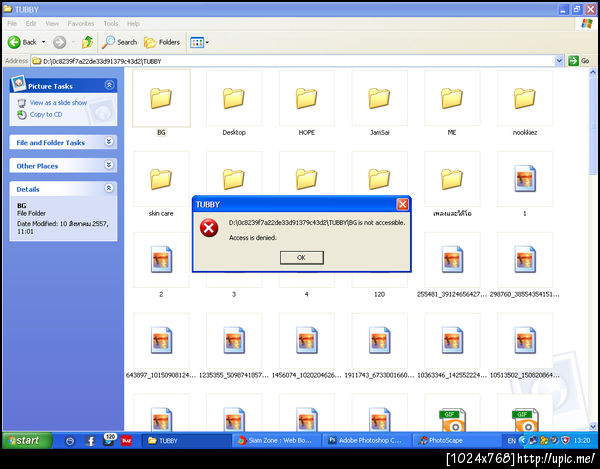Screen dimensions: 600x469
Task: Select the JamSai folder
Action: coord(379,103)
